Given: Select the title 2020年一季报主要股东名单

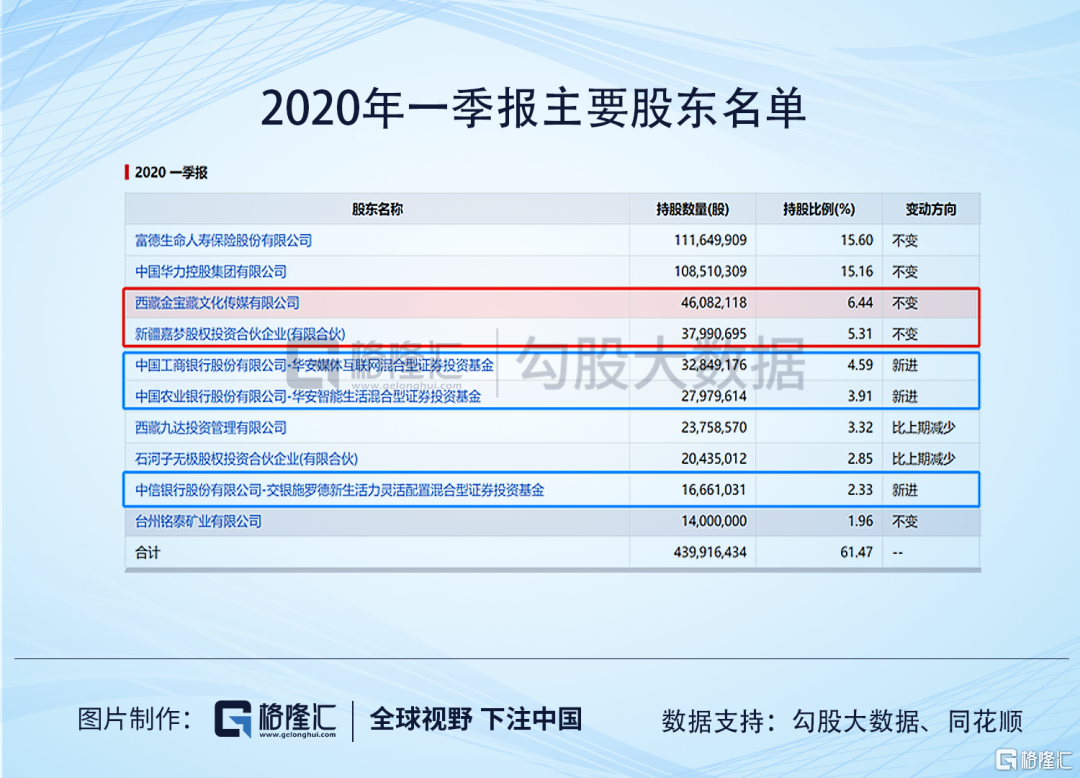Looking at the screenshot, I should coord(533,109).
